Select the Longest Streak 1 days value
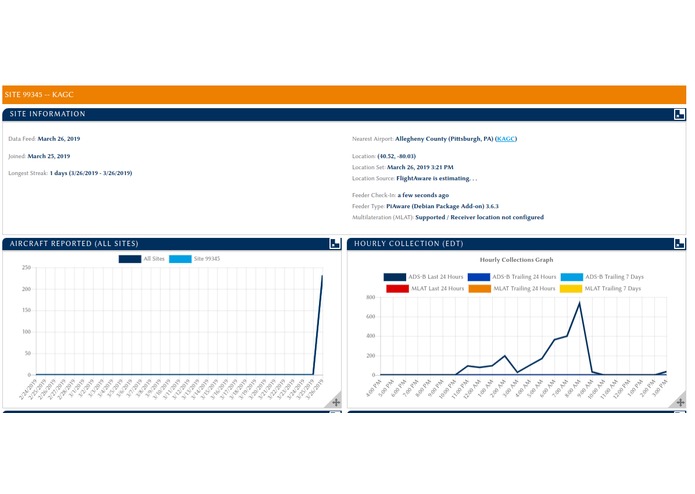 [x=91, y=173]
